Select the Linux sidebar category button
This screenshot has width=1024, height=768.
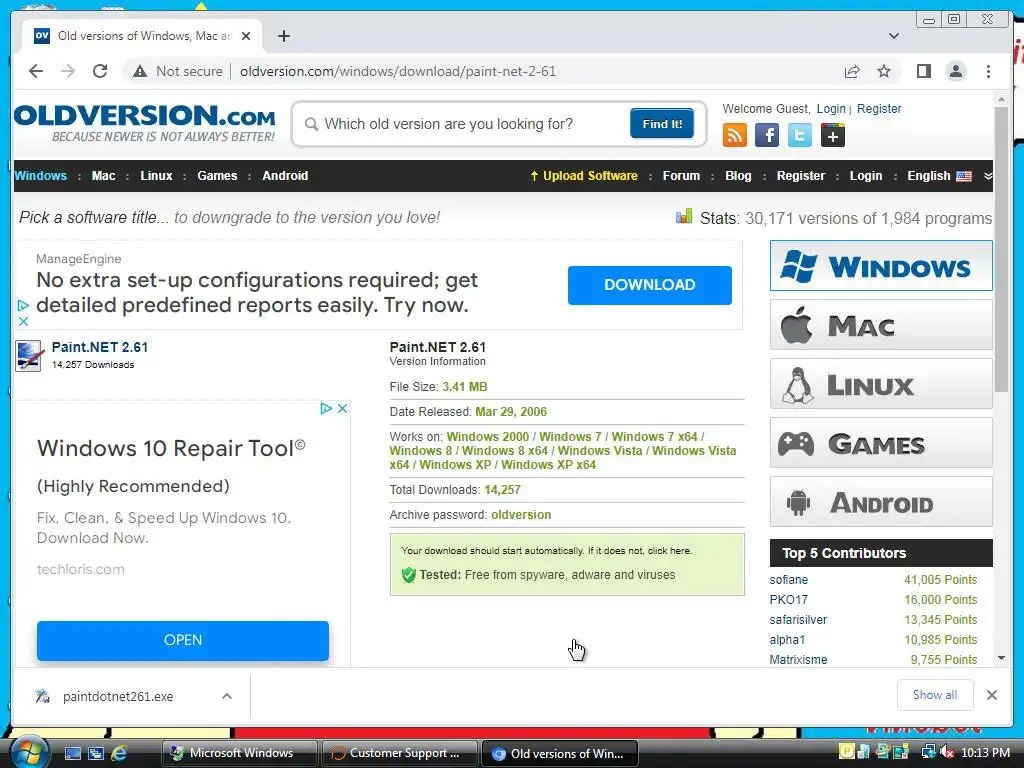[x=881, y=384]
